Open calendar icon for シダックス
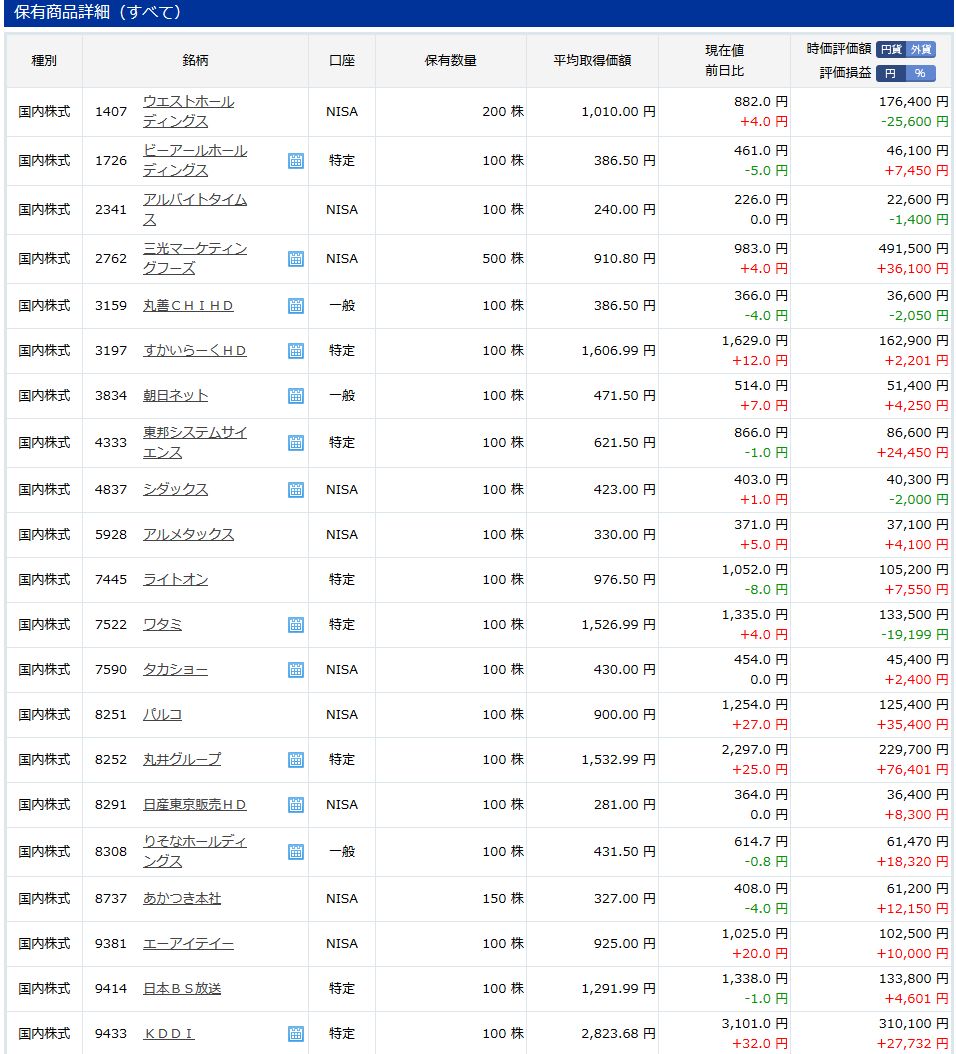 coord(296,490)
